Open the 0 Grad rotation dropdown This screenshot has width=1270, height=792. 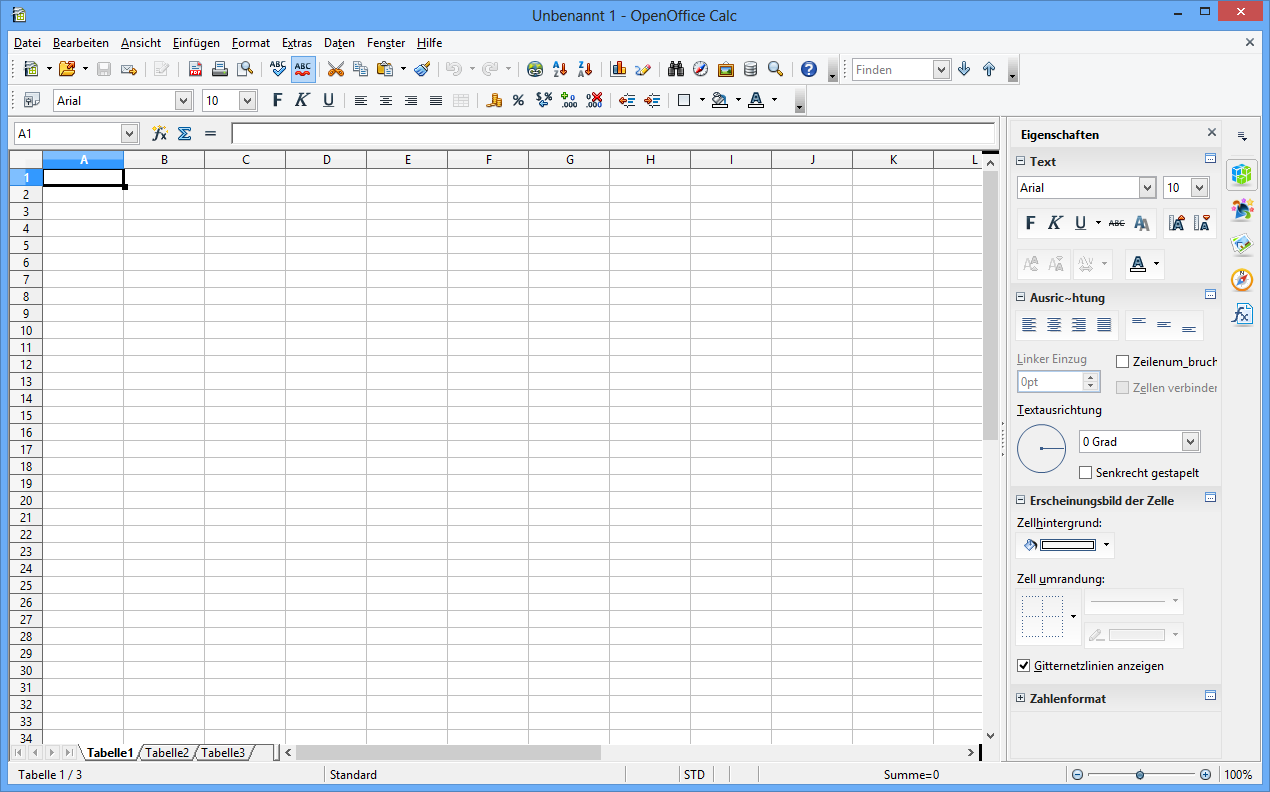point(1190,441)
